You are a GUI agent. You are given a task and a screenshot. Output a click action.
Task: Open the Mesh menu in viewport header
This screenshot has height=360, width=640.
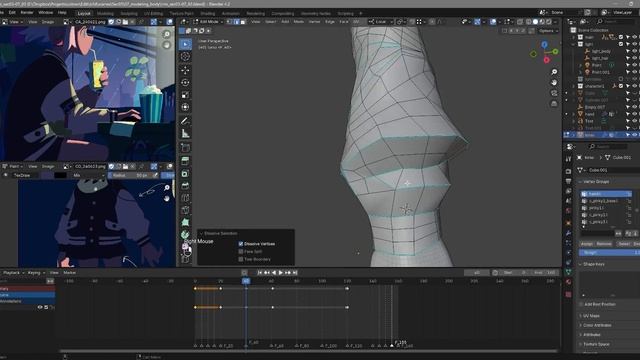click(299, 22)
